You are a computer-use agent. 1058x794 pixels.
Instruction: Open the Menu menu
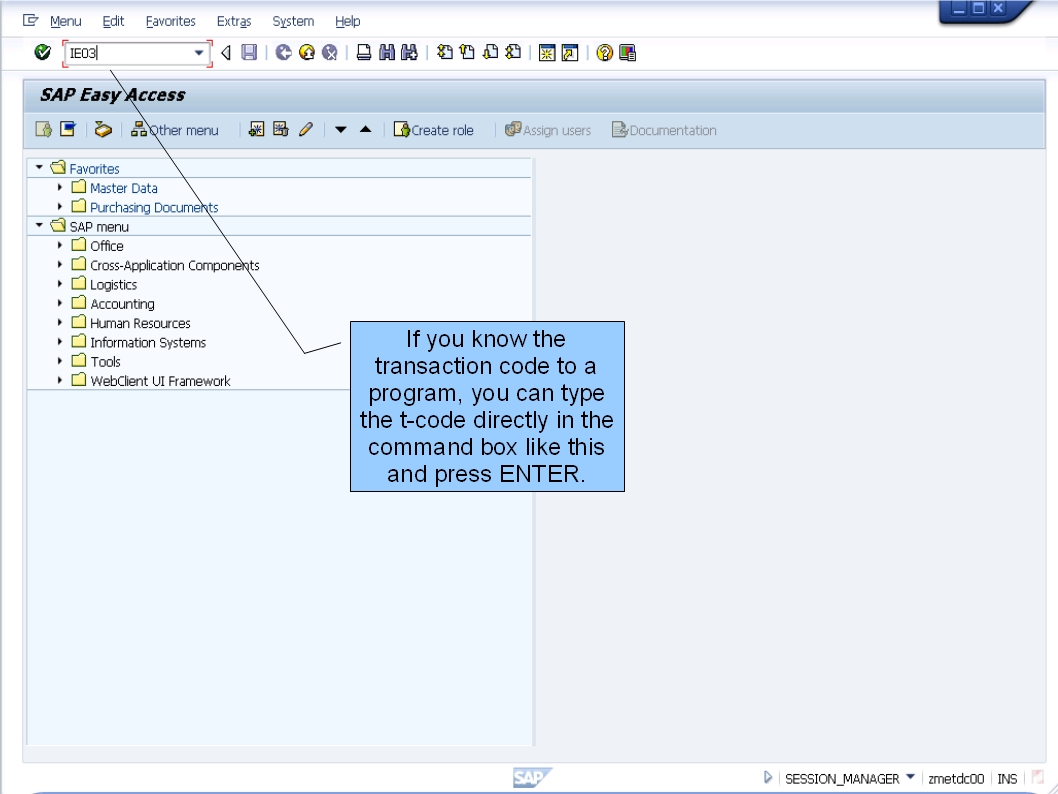[x=65, y=22]
